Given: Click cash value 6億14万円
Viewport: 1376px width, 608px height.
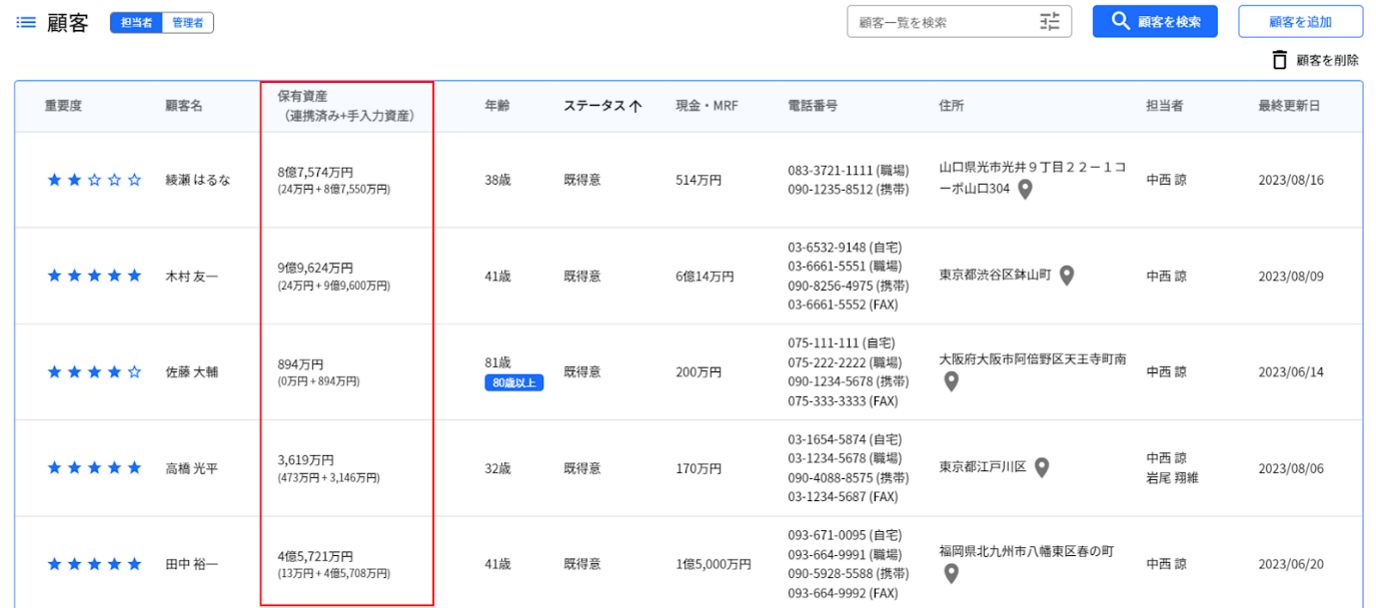Looking at the screenshot, I should [x=705, y=276].
